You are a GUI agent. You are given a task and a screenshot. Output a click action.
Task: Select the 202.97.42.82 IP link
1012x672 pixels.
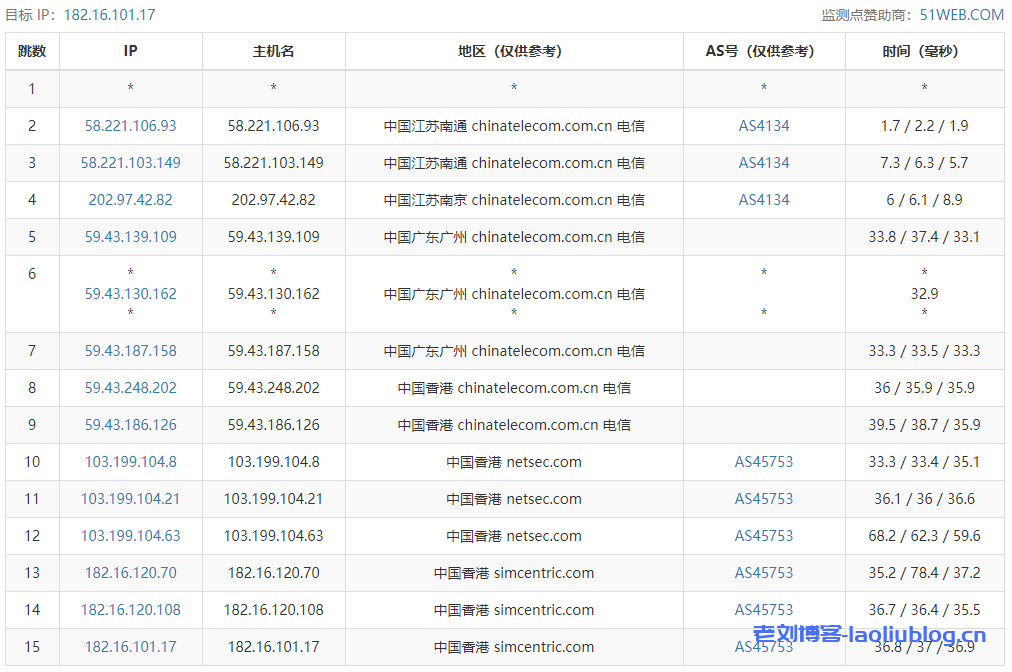pyautogui.click(x=130, y=200)
